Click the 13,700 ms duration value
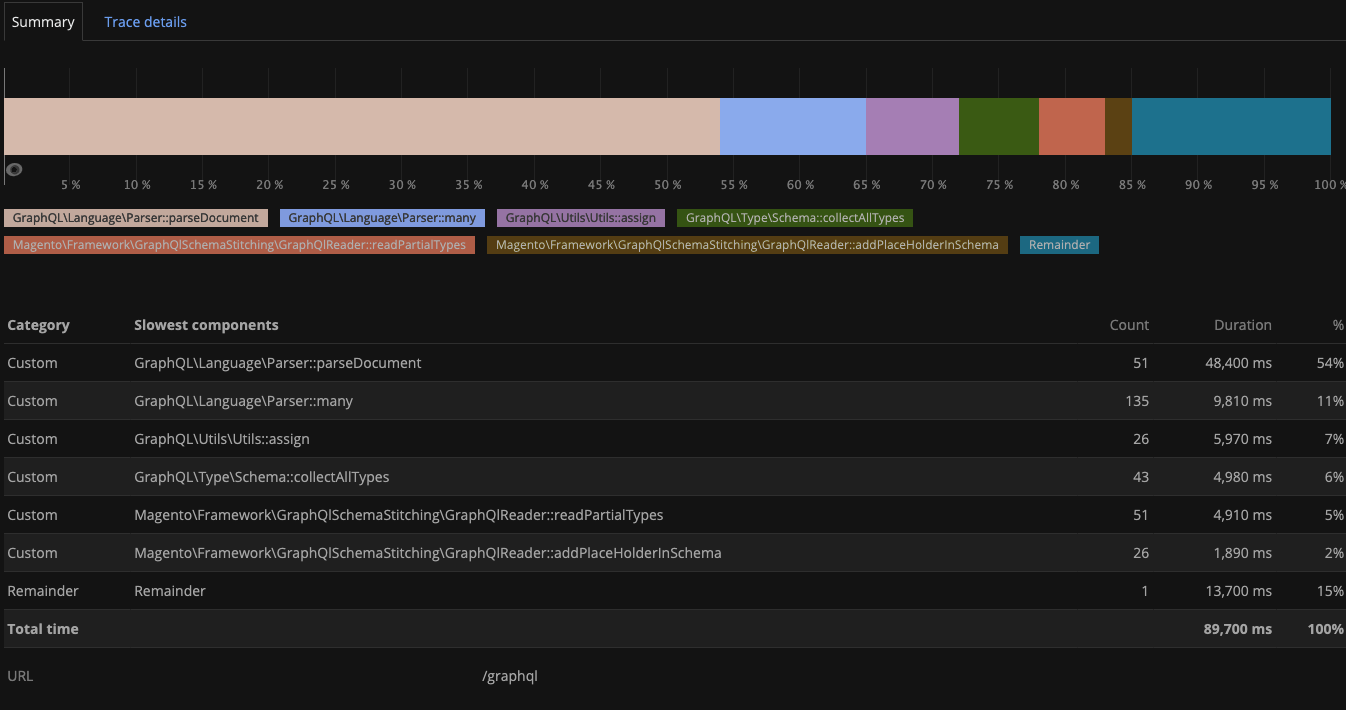Image resolution: width=1346 pixels, height=710 pixels. [x=1238, y=591]
